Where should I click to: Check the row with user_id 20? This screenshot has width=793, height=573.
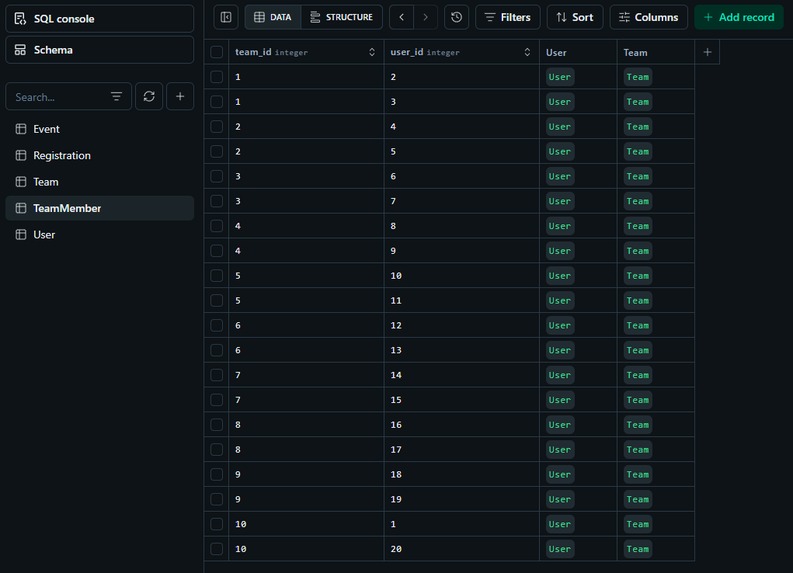[x=216, y=549]
